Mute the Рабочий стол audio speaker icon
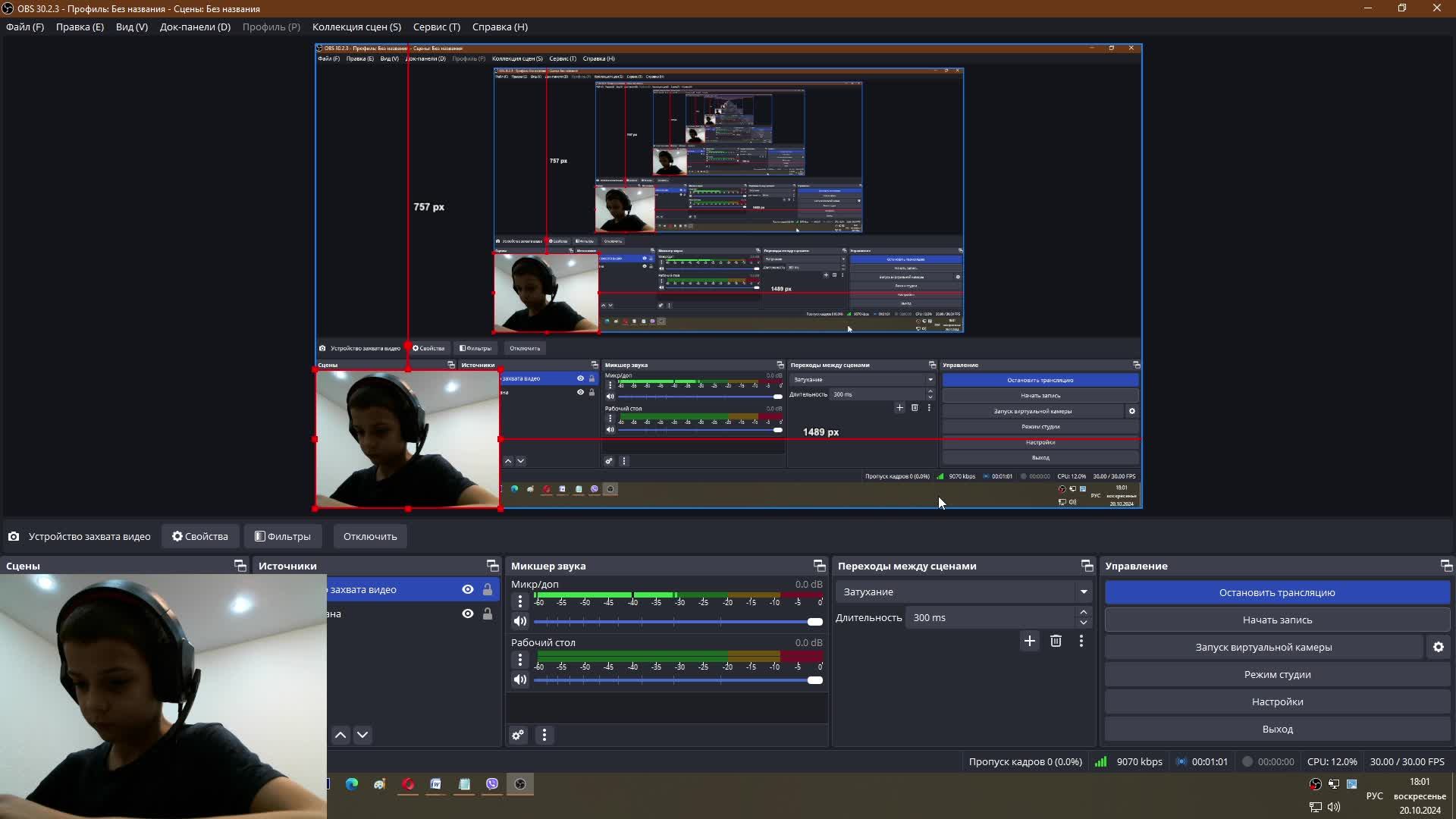 [x=520, y=680]
